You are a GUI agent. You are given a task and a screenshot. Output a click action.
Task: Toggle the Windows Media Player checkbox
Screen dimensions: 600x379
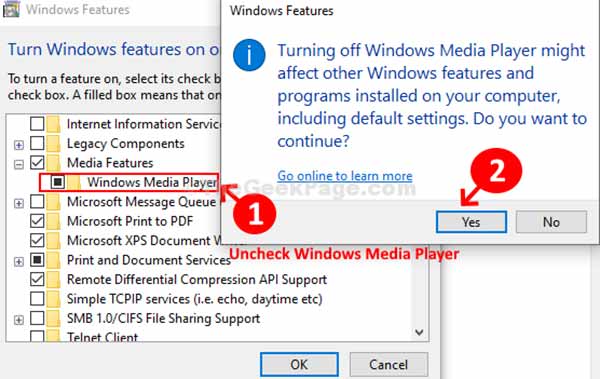(57, 182)
